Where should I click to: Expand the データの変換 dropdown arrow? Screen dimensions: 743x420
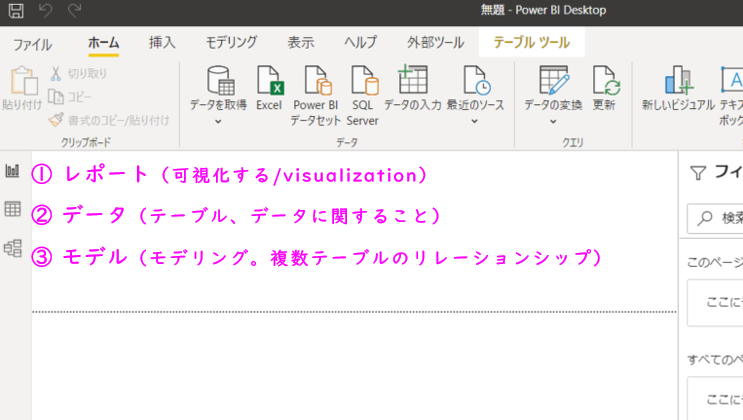tap(553, 121)
